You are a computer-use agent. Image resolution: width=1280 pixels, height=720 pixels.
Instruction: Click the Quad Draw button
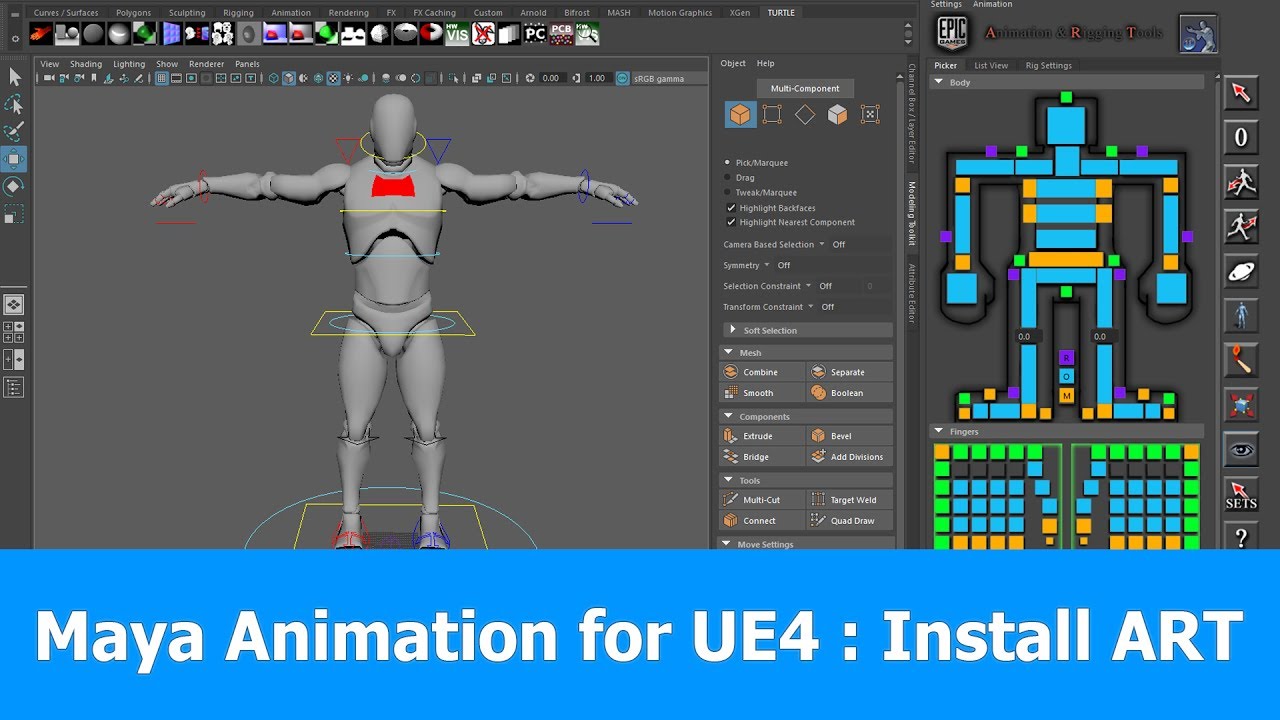[x=849, y=521]
